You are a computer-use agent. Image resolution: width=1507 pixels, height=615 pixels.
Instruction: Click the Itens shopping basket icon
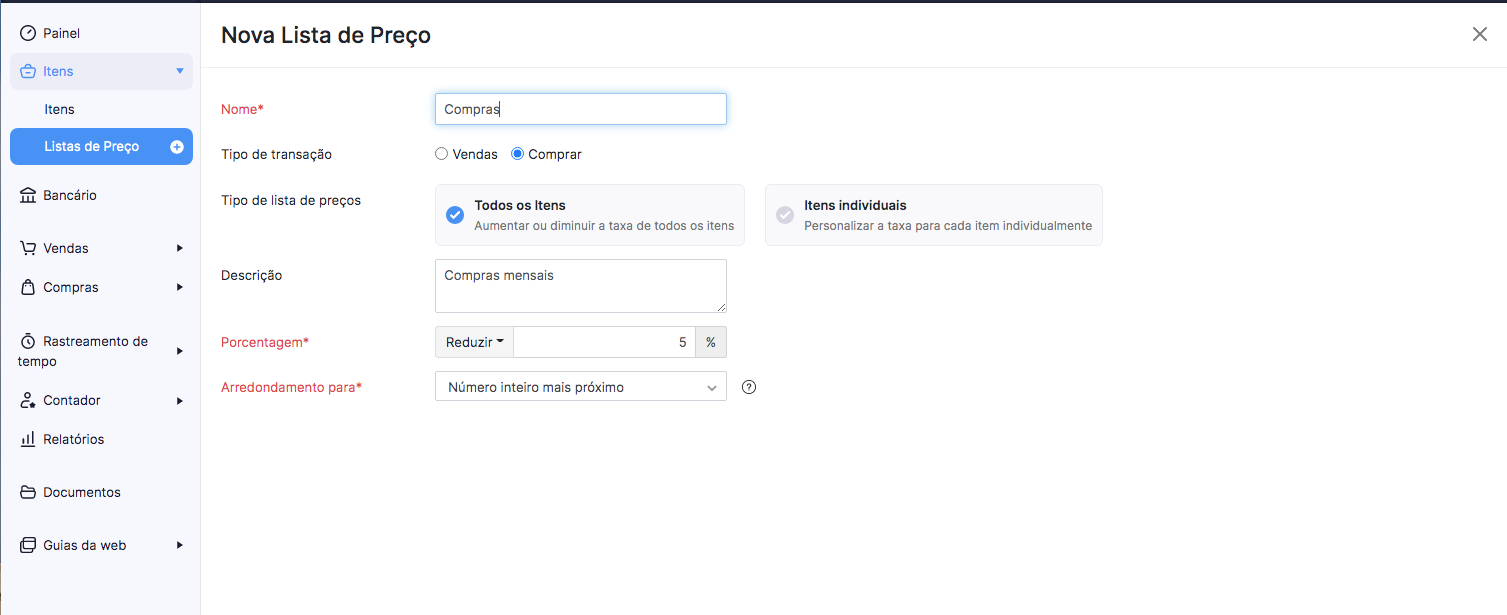28,71
